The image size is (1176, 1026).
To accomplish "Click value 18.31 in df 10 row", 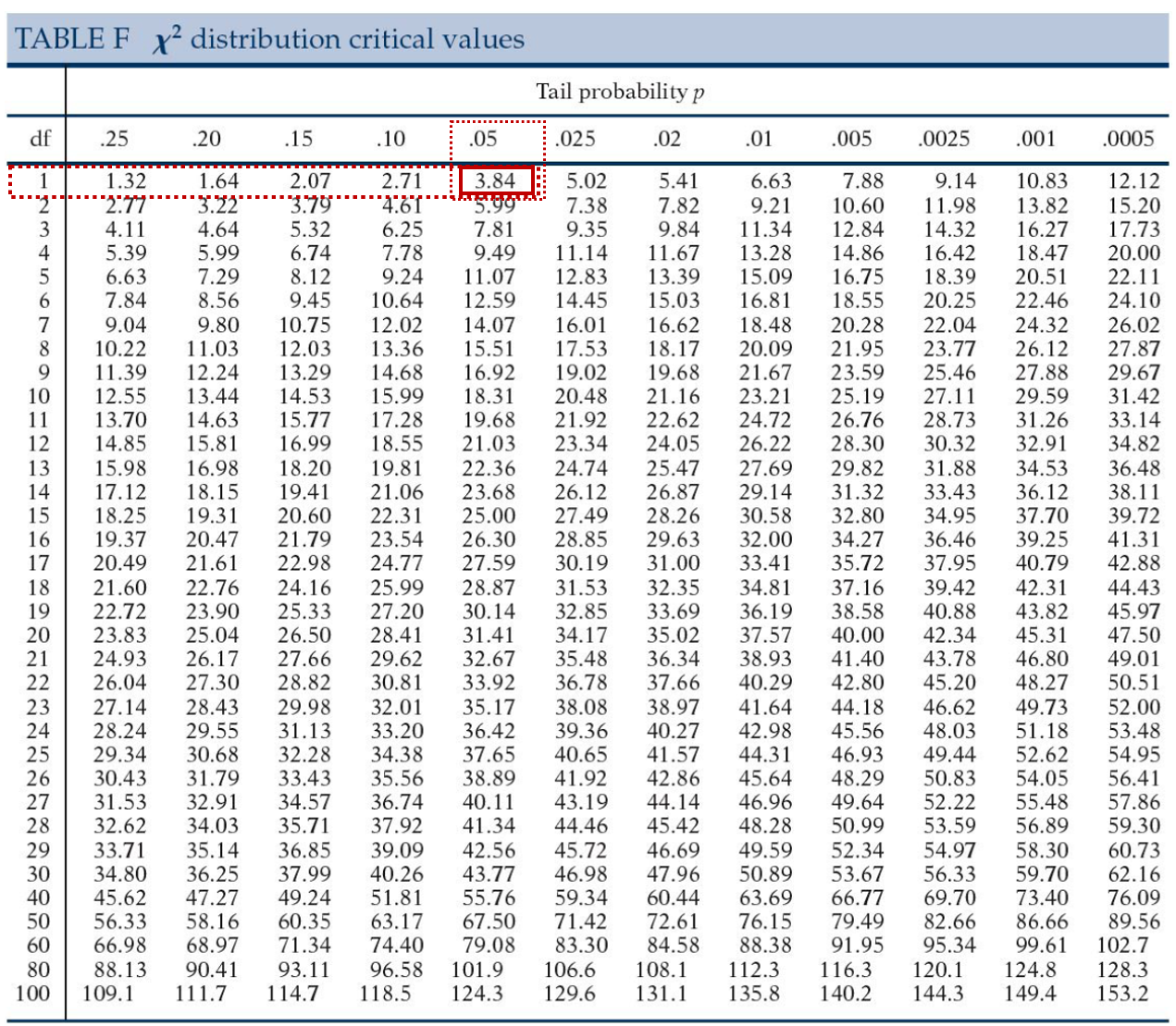I will pyautogui.click(x=489, y=396).
